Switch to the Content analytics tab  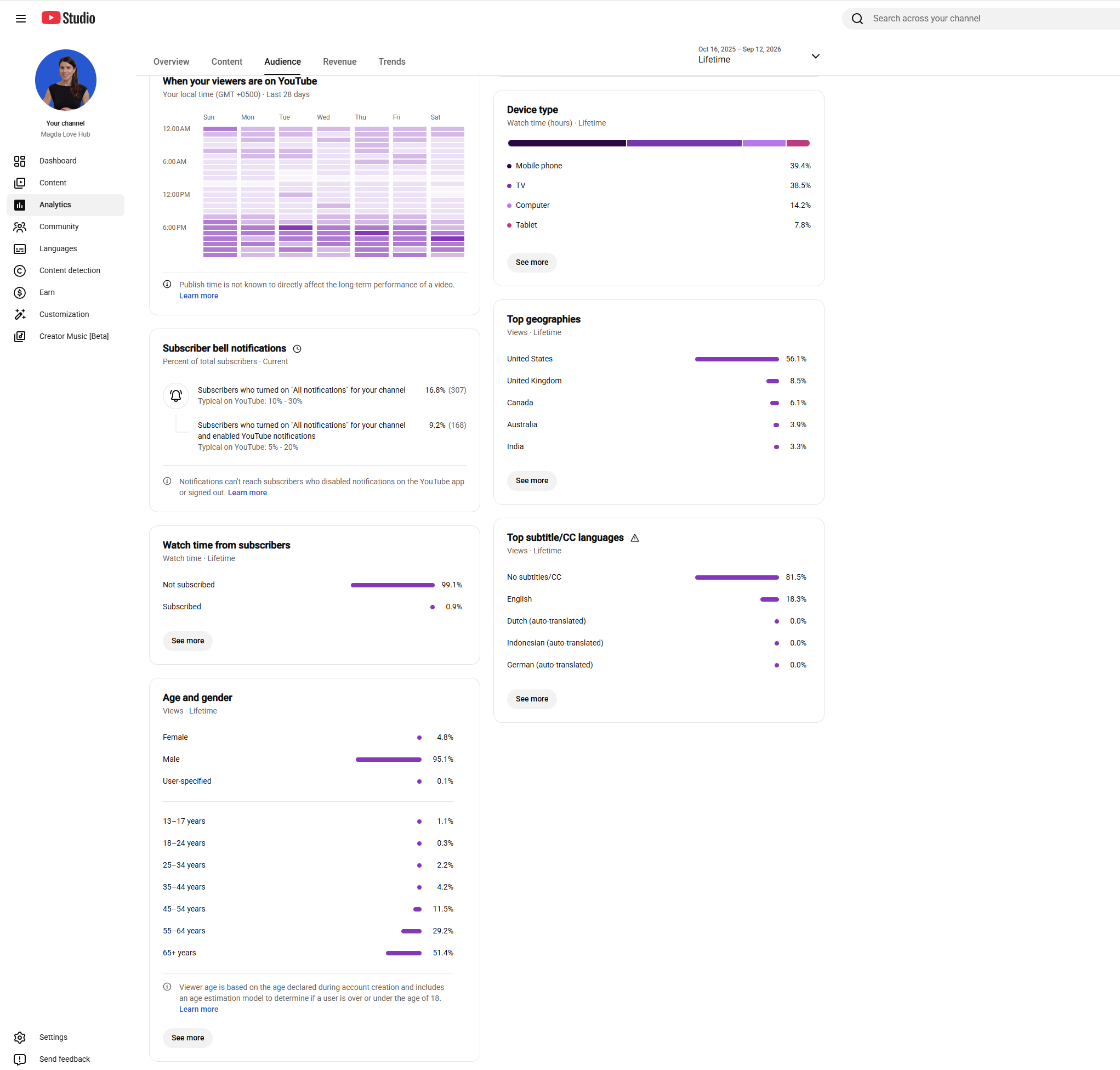[x=226, y=61]
